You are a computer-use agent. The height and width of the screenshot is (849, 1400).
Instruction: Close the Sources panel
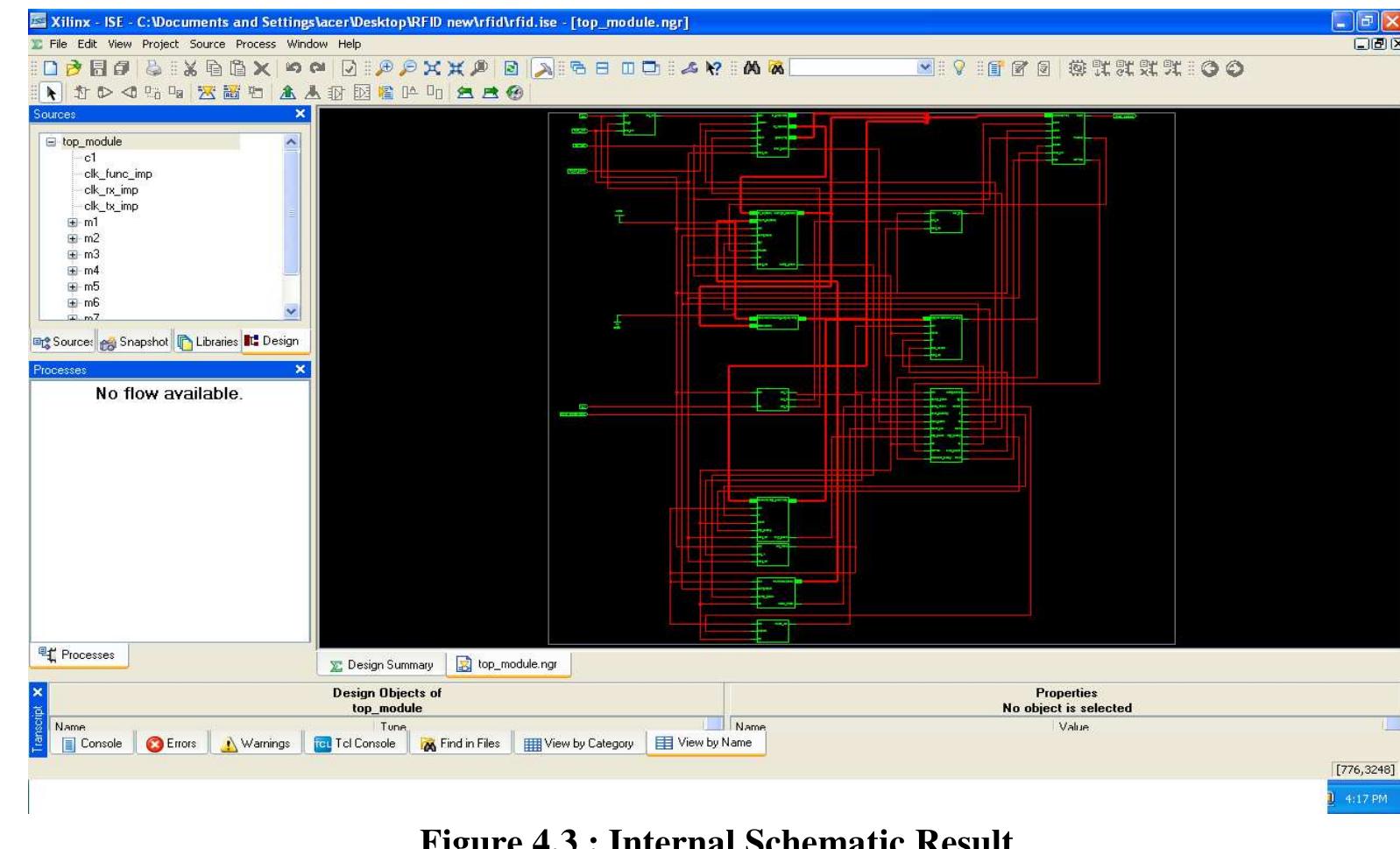click(301, 114)
